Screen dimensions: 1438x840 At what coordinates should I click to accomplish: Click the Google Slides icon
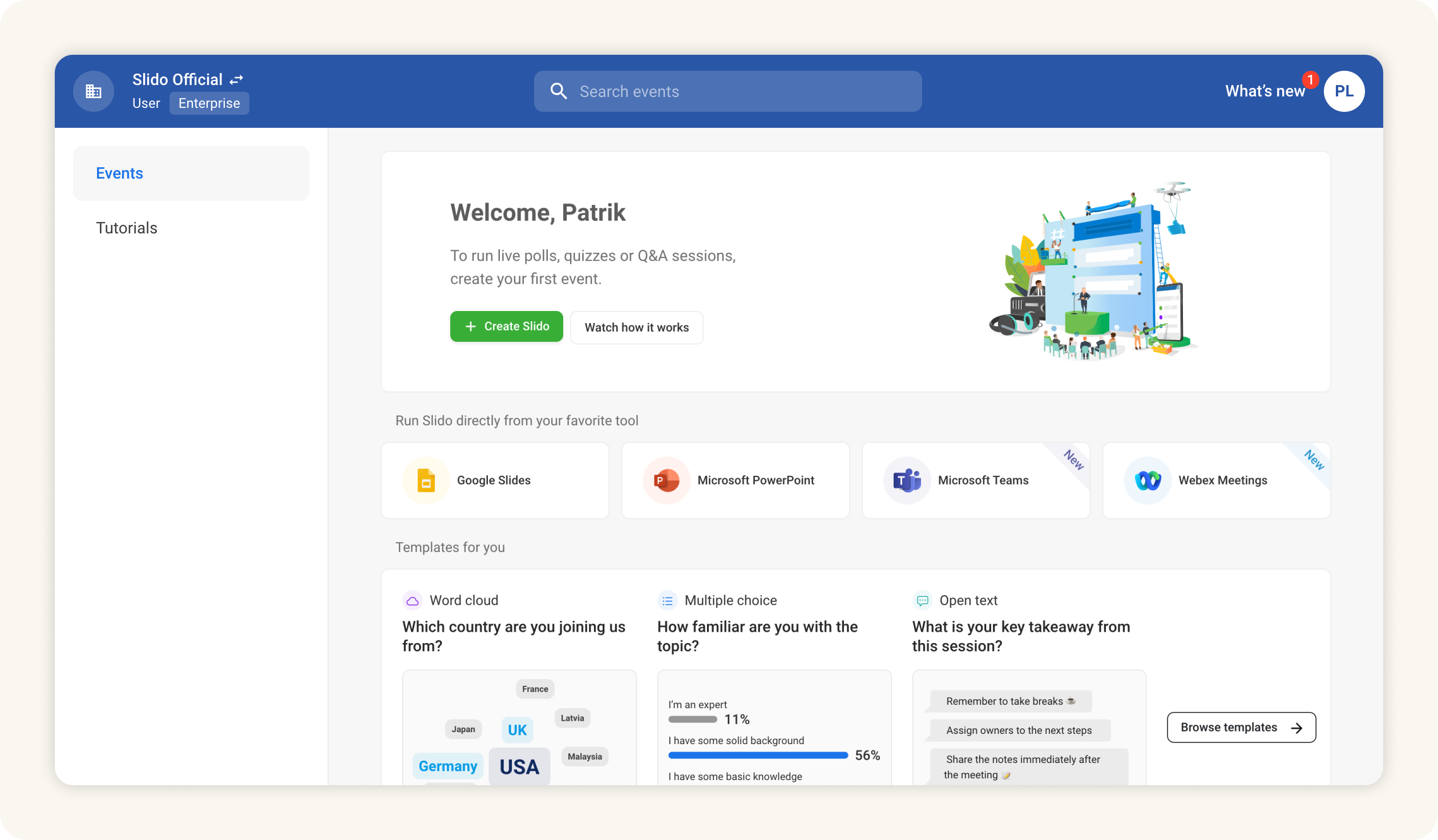click(426, 480)
